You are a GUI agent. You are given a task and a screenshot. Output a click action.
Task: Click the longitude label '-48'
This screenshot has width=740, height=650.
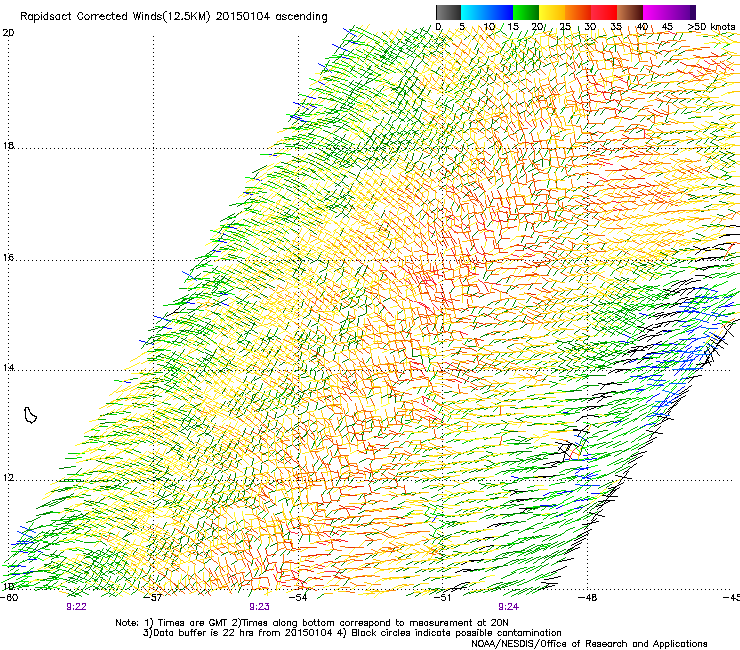tap(588, 598)
